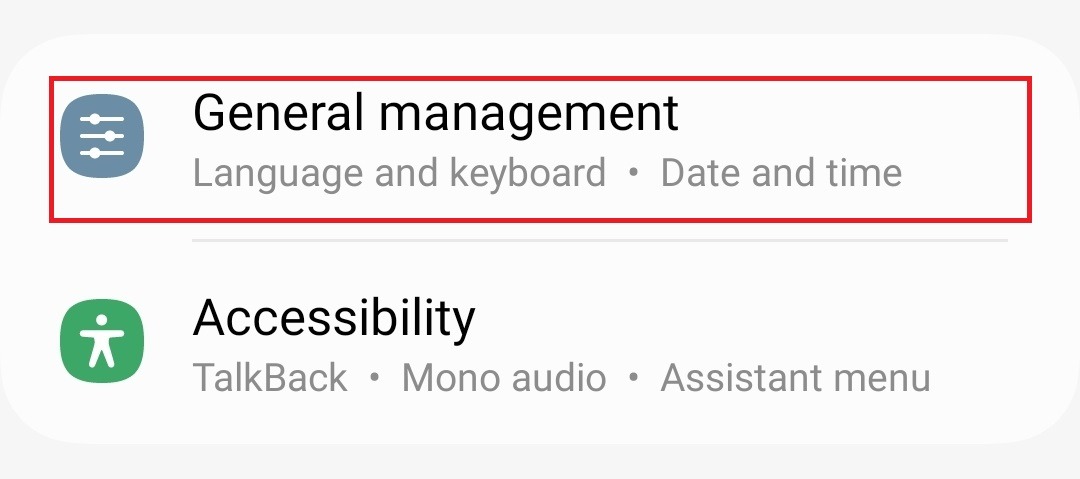The width and height of the screenshot is (1080, 479).
Task: Click the word "General" in the heading
Action: tap(278, 113)
